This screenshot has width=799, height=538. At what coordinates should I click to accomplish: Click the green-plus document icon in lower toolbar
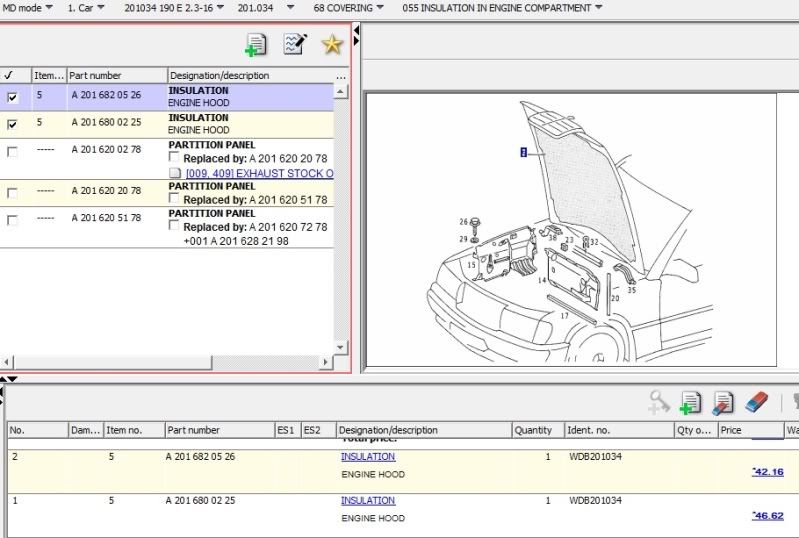point(690,402)
